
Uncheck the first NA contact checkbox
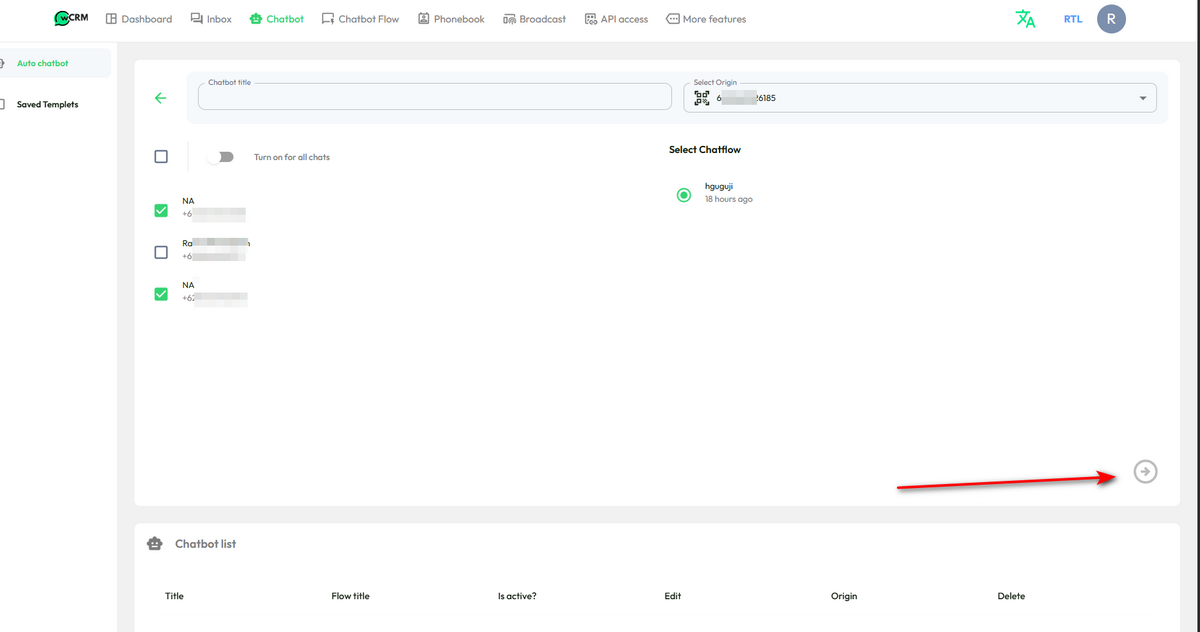[x=161, y=210]
